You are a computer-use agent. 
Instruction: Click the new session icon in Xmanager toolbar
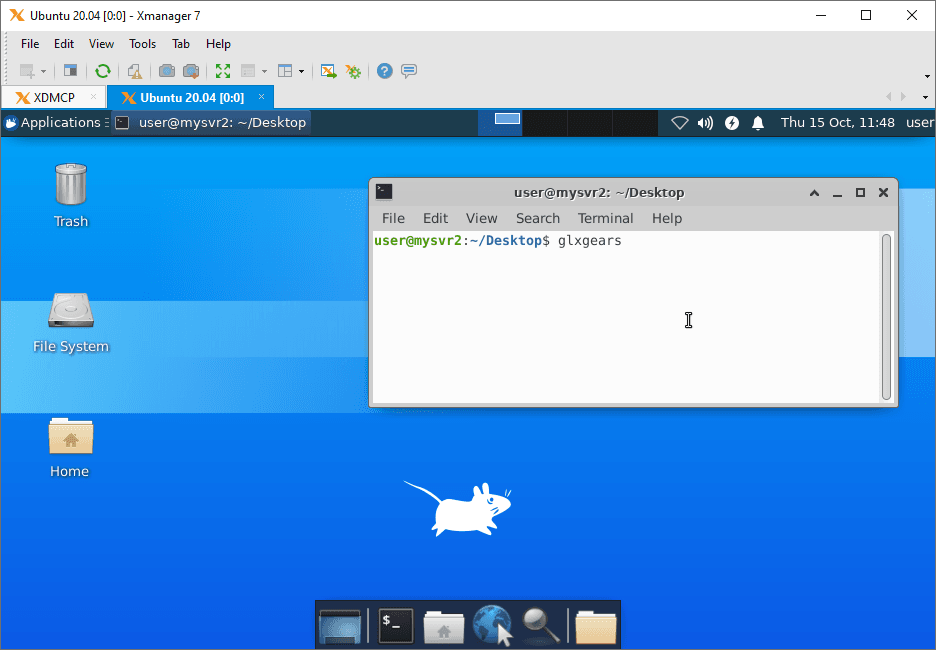click(x=27, y=71)
